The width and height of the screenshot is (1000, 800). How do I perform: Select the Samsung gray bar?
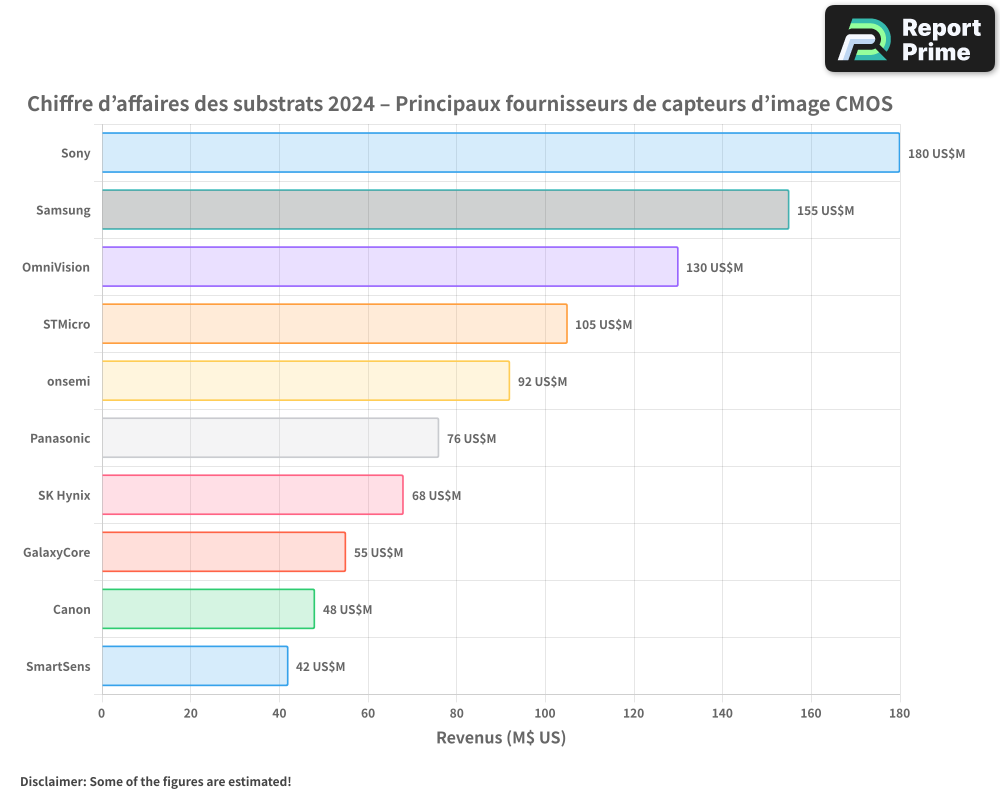445,210
